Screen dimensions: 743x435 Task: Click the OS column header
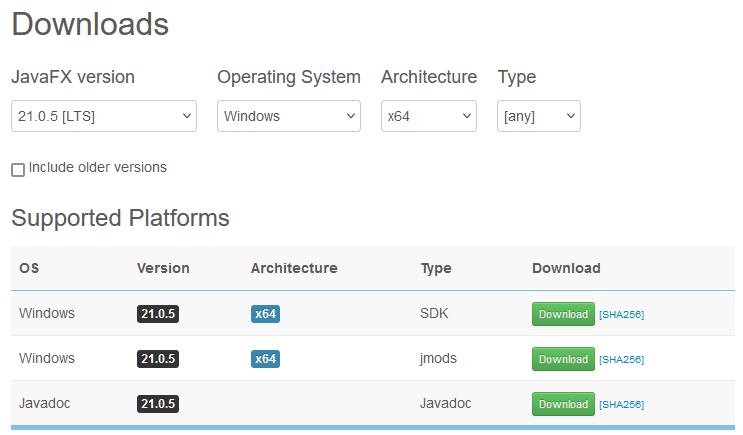pos(29,268)
